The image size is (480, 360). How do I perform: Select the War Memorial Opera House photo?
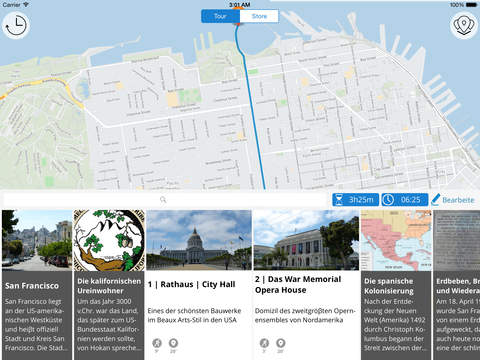[306, 240]
